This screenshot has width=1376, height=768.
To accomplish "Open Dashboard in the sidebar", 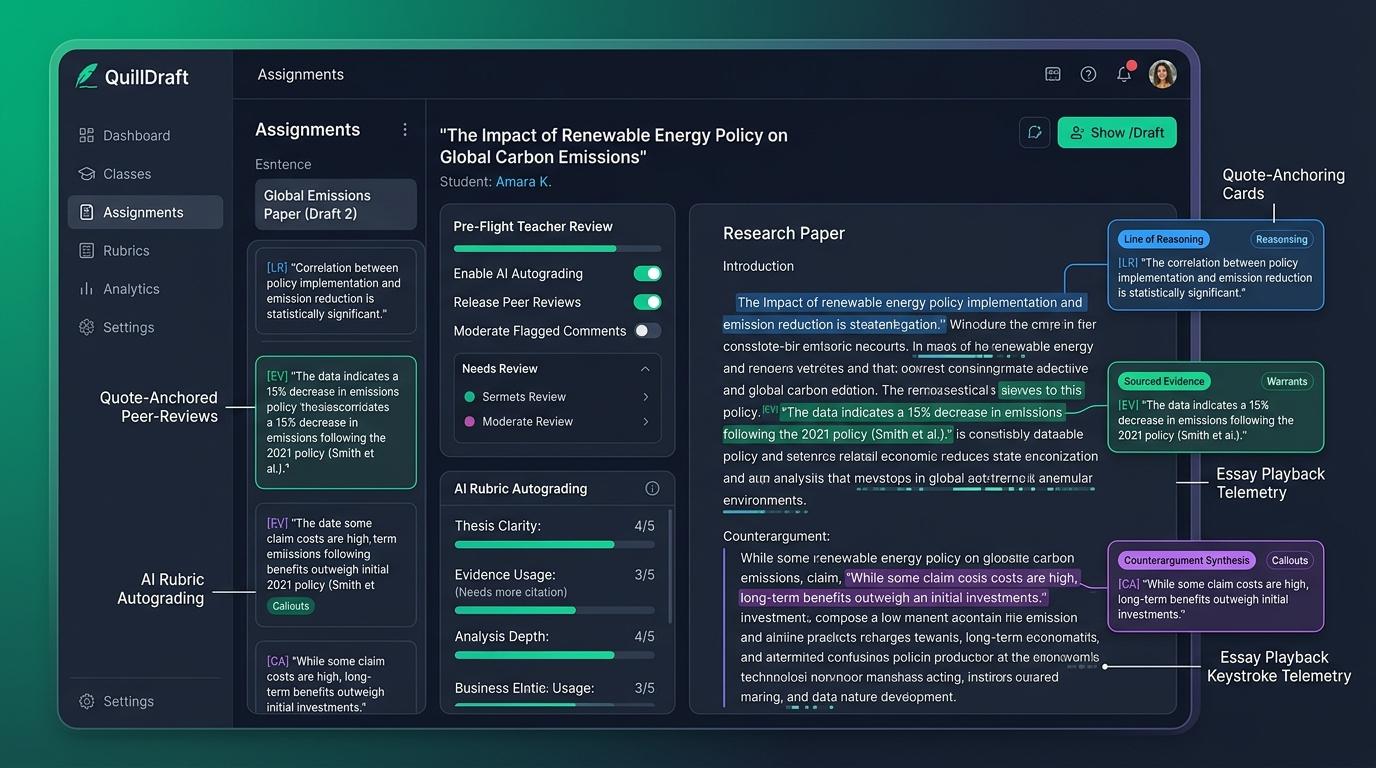I will click(x=124, y=135).
